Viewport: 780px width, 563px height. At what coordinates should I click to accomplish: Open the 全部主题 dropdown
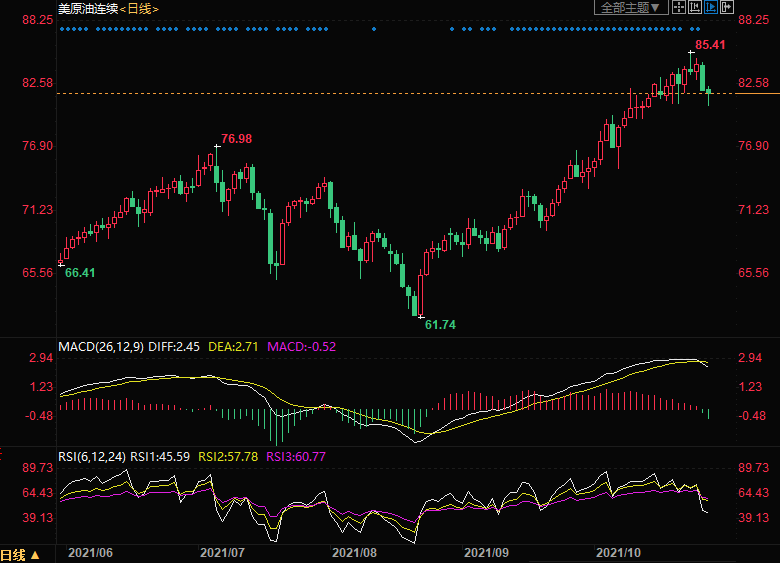(x=632, y=8)
